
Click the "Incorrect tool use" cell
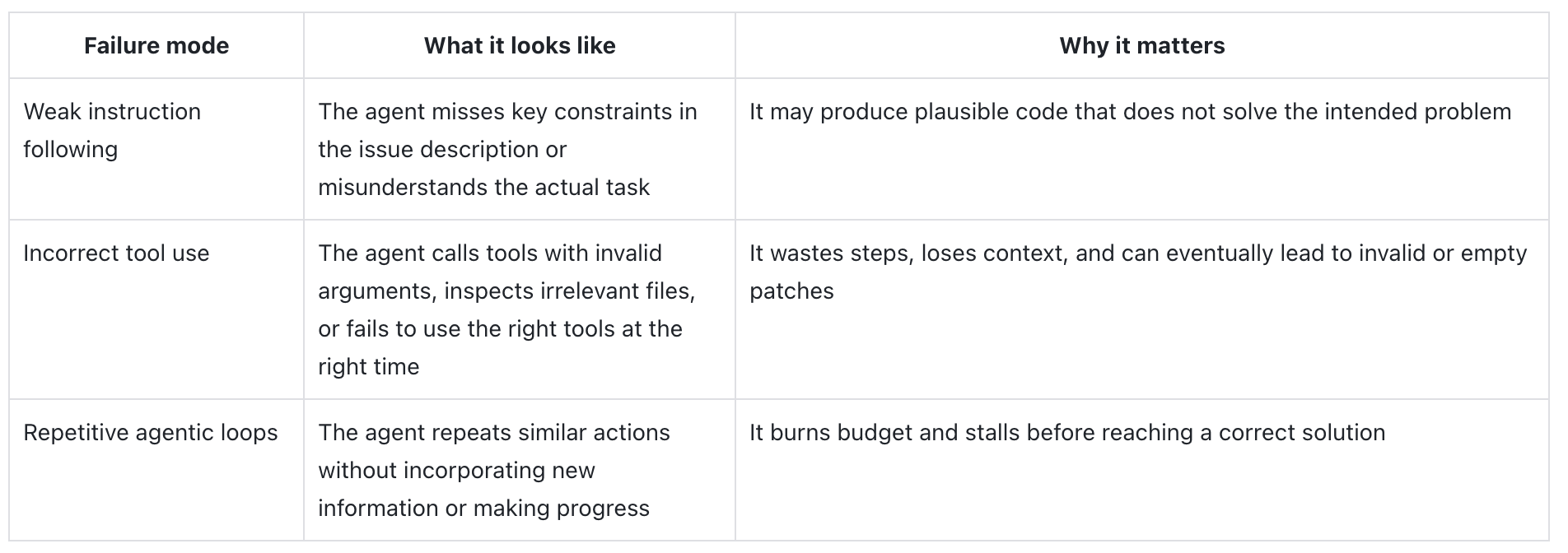click(116, 253)
